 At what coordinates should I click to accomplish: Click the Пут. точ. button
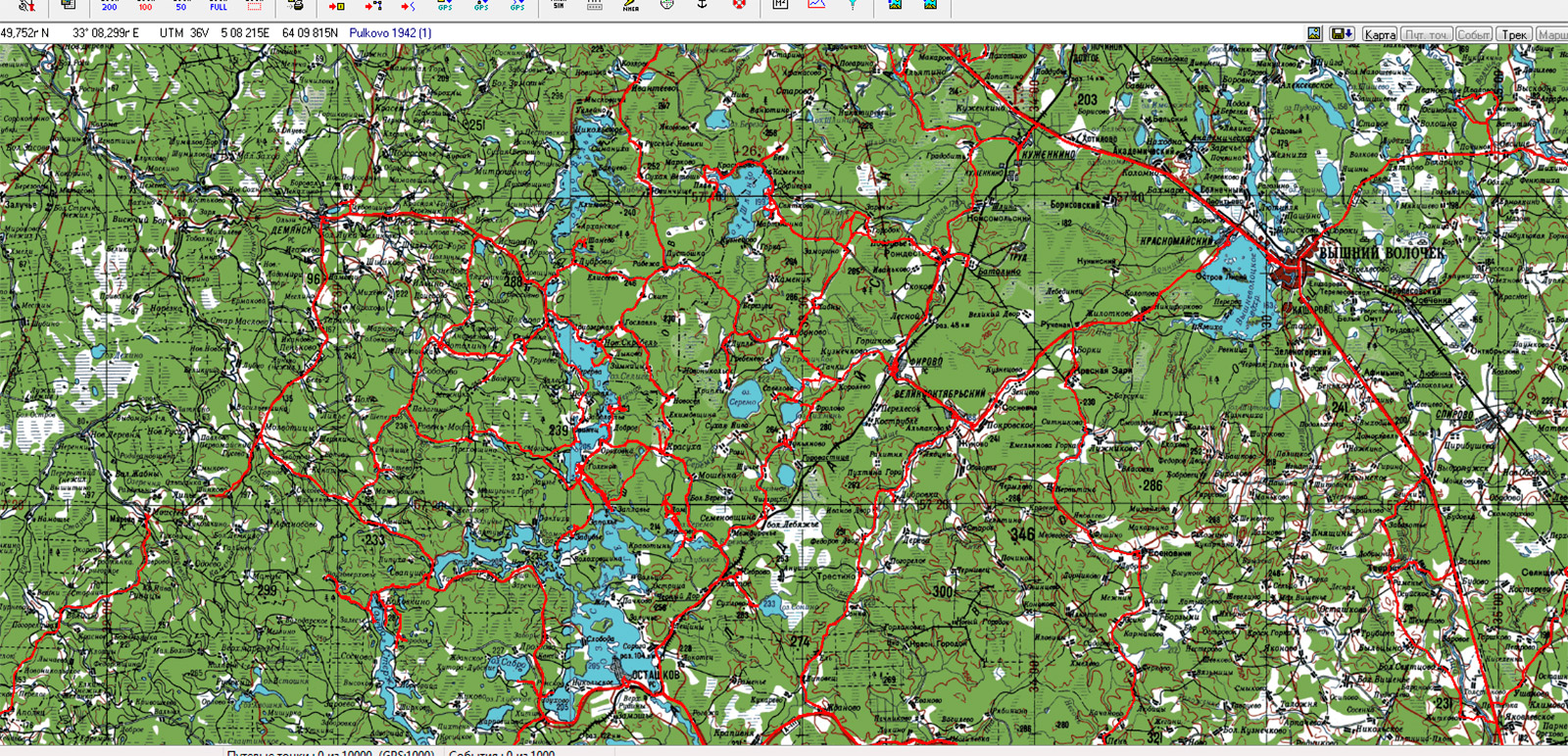coord(1426,34)
